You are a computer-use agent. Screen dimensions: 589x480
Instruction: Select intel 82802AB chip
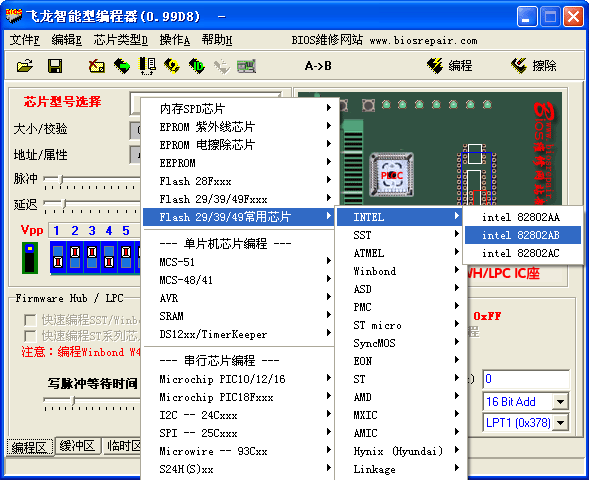tap(523, 235)
